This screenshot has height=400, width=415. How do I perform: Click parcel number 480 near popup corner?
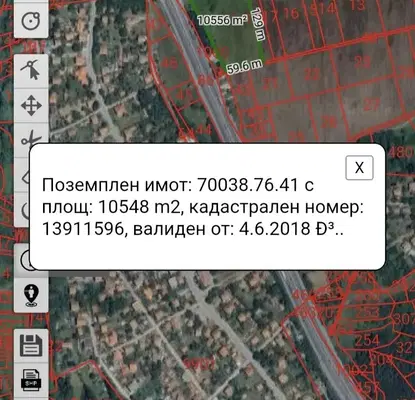pos(401,152)
